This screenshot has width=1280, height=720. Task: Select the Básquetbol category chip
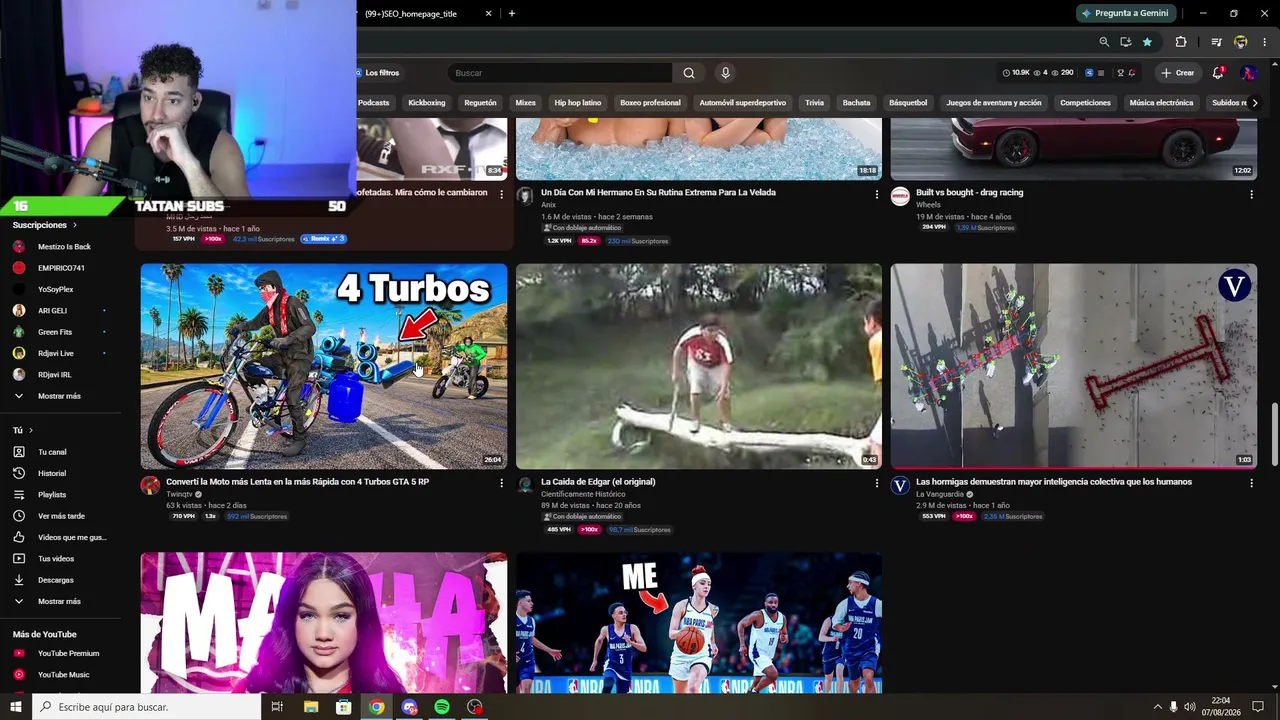(908, 103)
